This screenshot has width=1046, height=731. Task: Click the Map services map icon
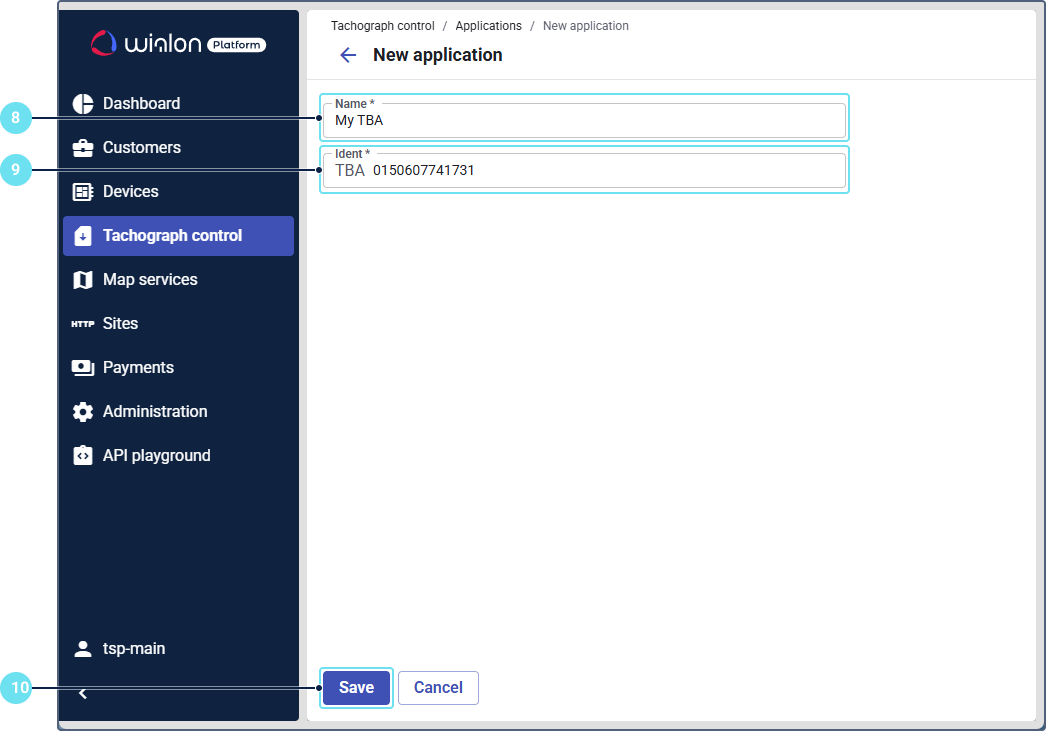(x=83, y=280)
